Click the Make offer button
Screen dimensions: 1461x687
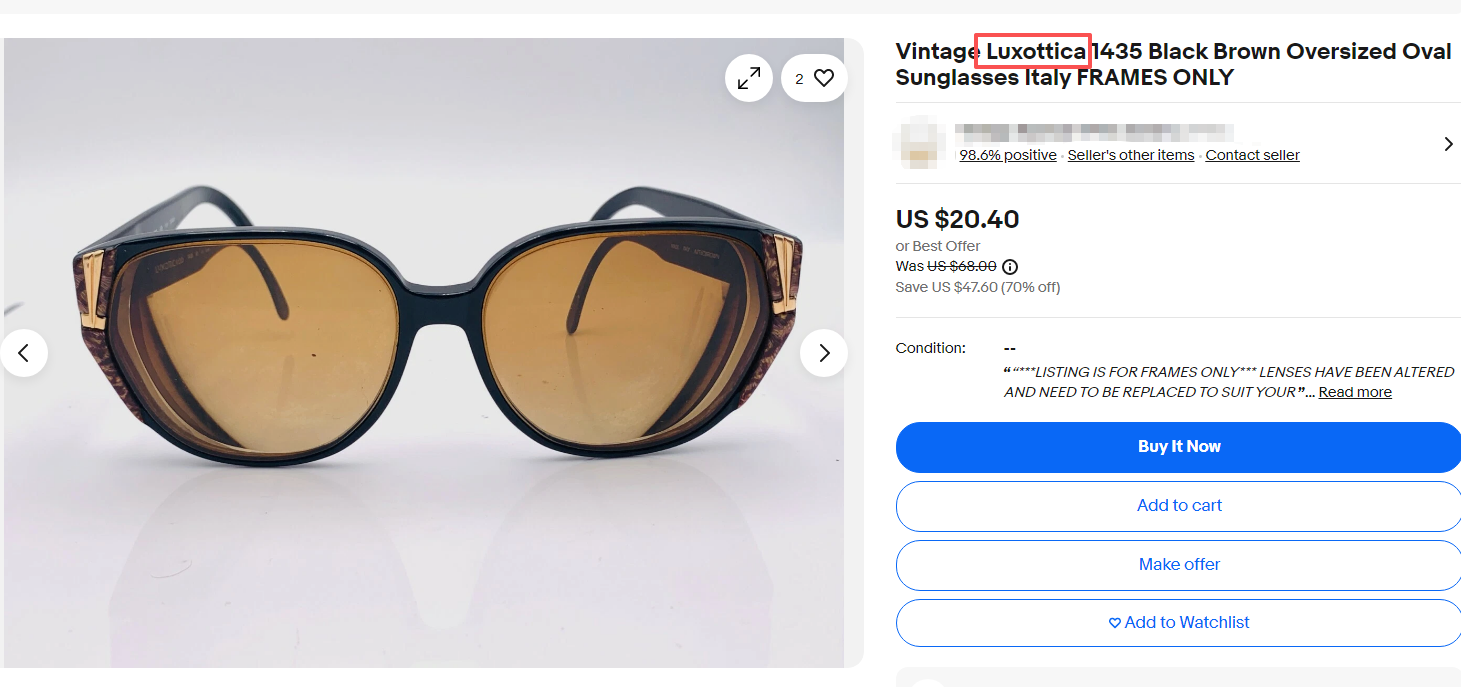(1179, 565)
